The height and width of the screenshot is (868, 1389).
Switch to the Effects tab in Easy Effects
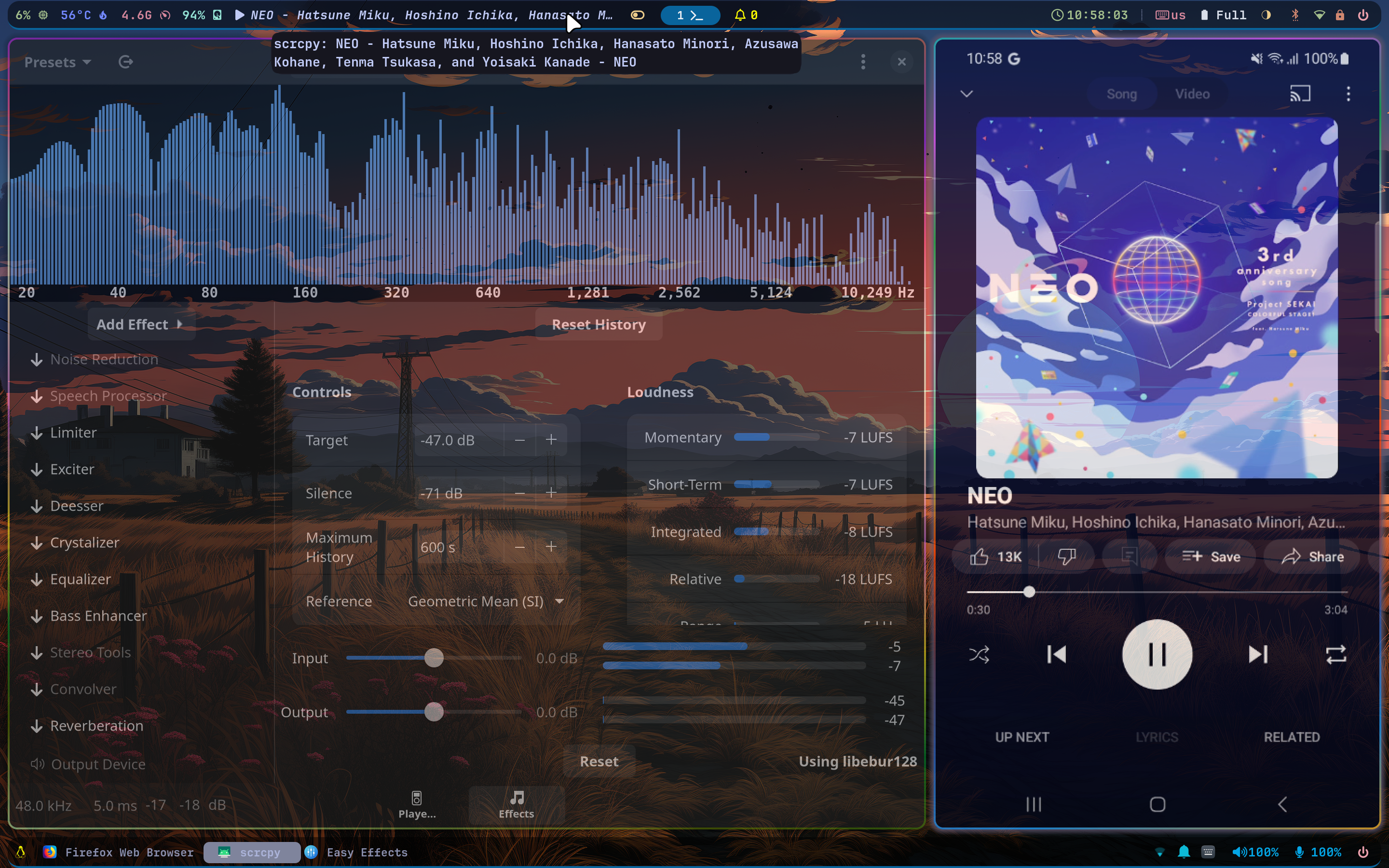pyautogui.click(x=517, y=805)
